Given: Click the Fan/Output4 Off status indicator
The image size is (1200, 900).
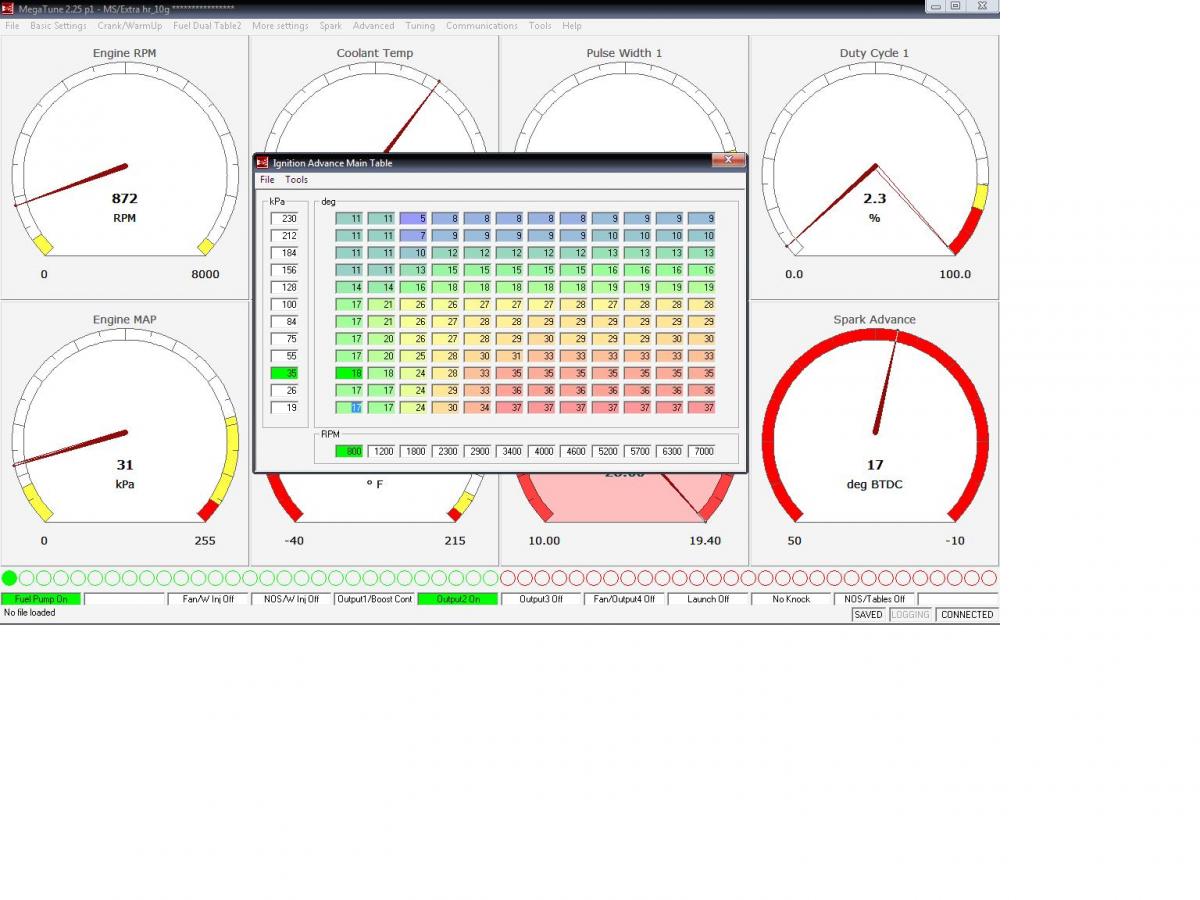Looking at the screenshot, I should (x=624, y=599).
